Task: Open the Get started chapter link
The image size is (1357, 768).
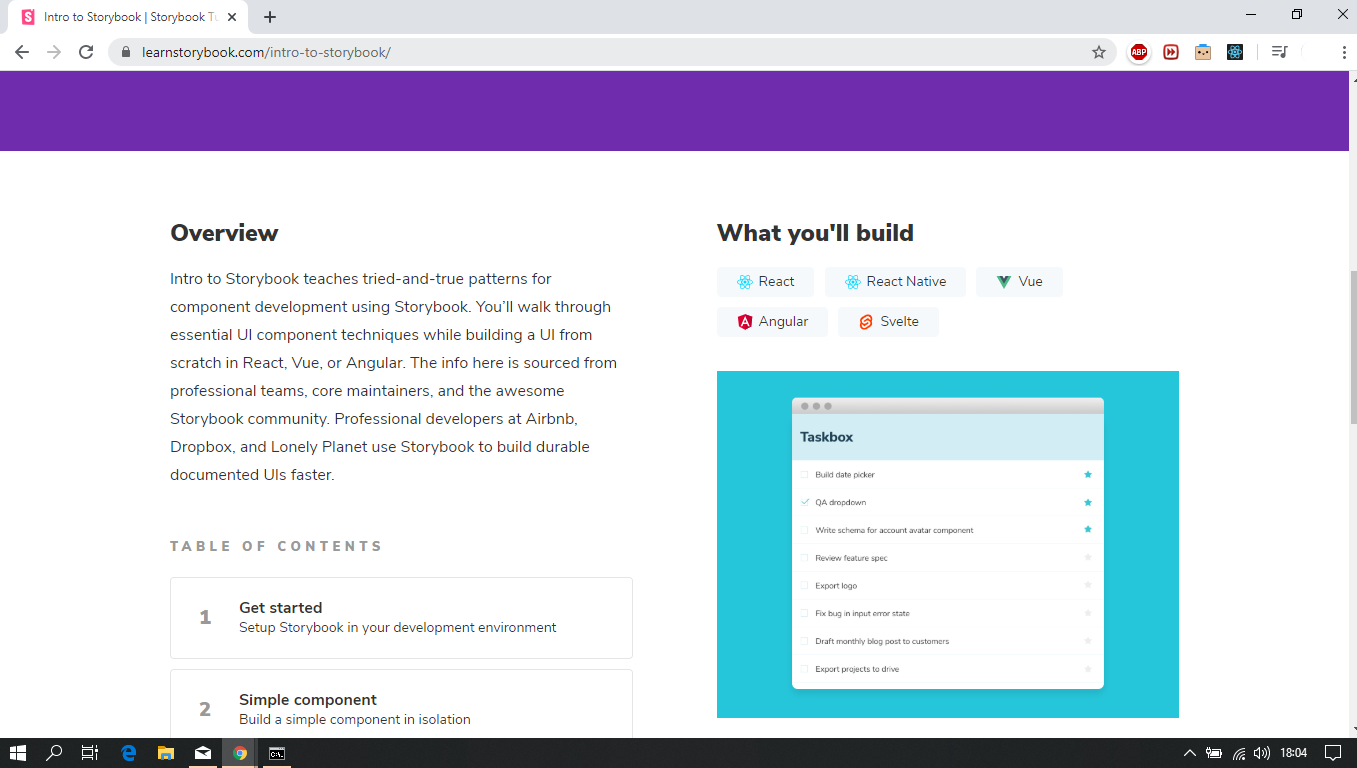Action: tap(280, 607)
